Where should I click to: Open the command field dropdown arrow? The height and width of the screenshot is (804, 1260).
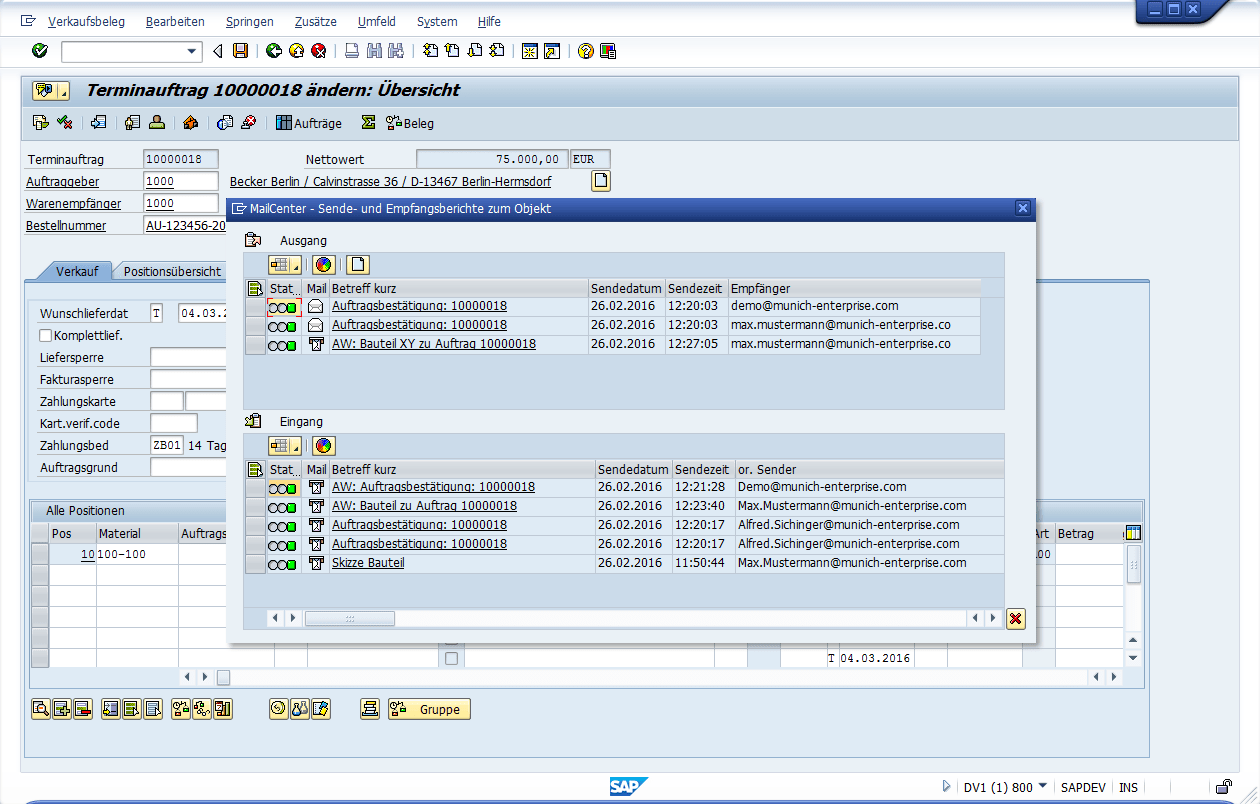pyautogui.click(x=193, y=51)
